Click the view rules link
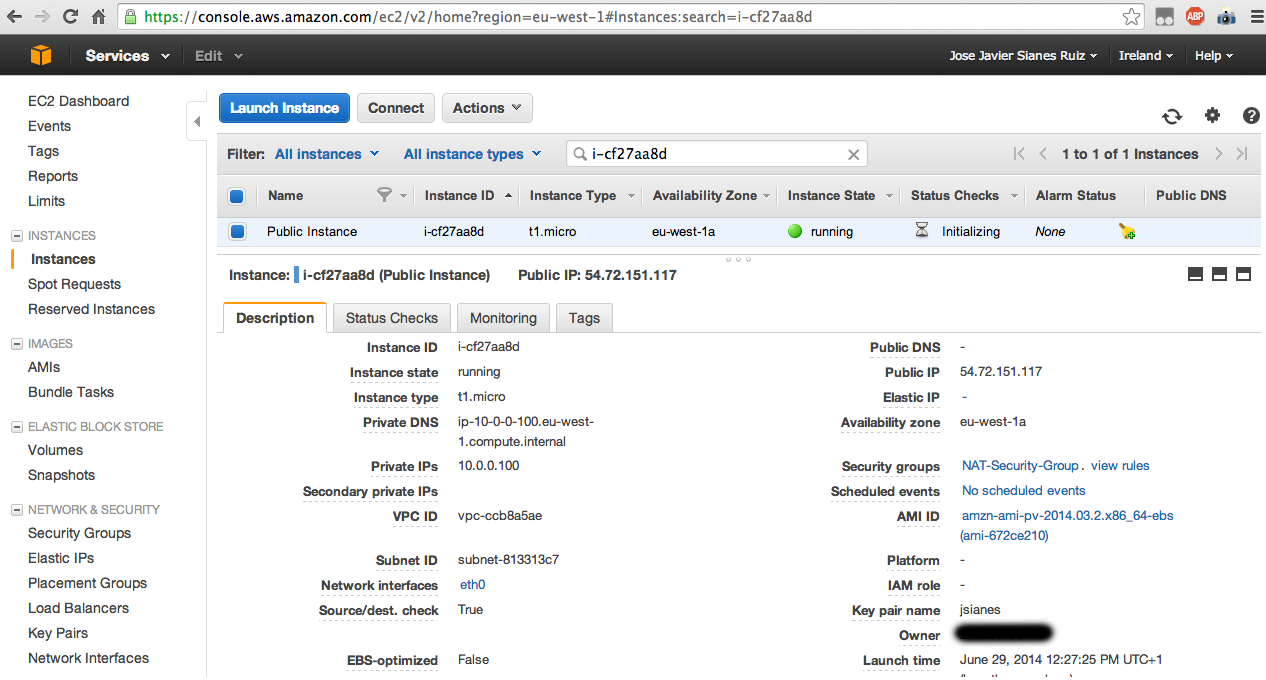Viewport: 1266px width, 680px height. (1120, 465)
